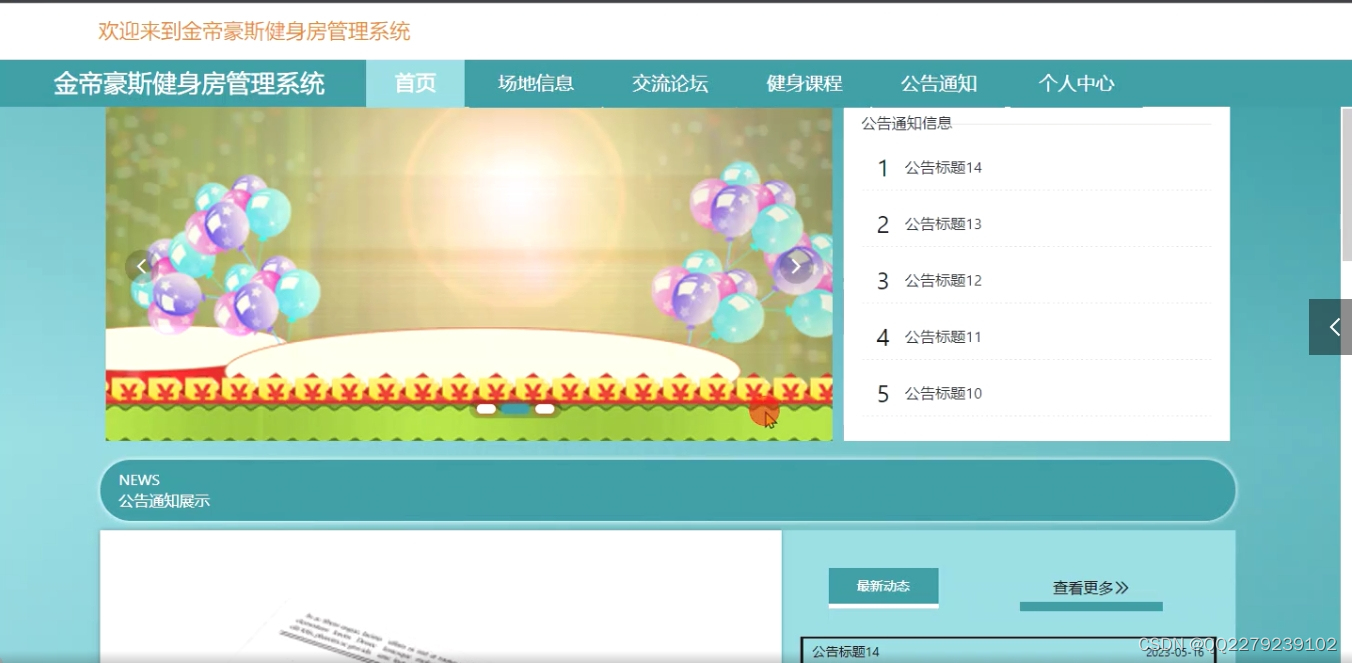Open announcement 公告标题12
Image resolution: width=1352 pixels, height=663 pixels.
point(1036,281)
